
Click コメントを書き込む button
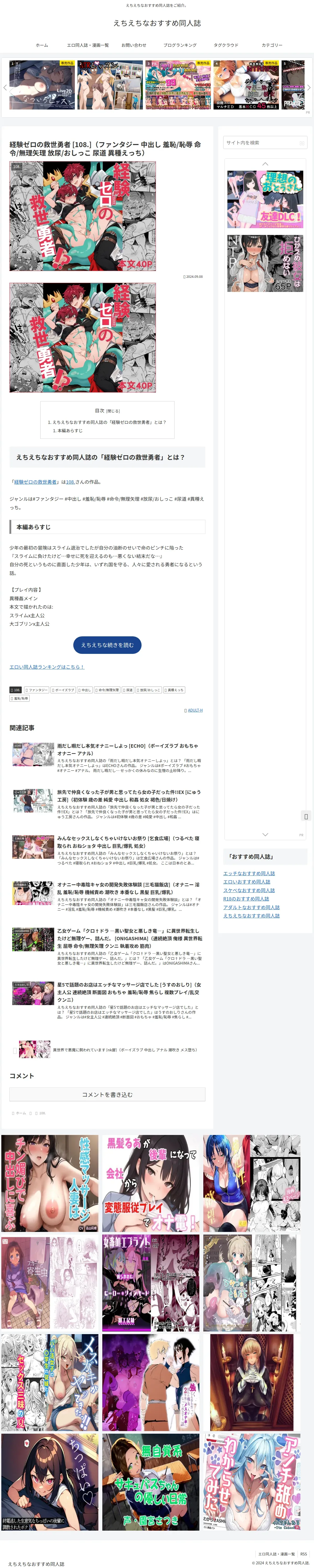pos(107,1094)
